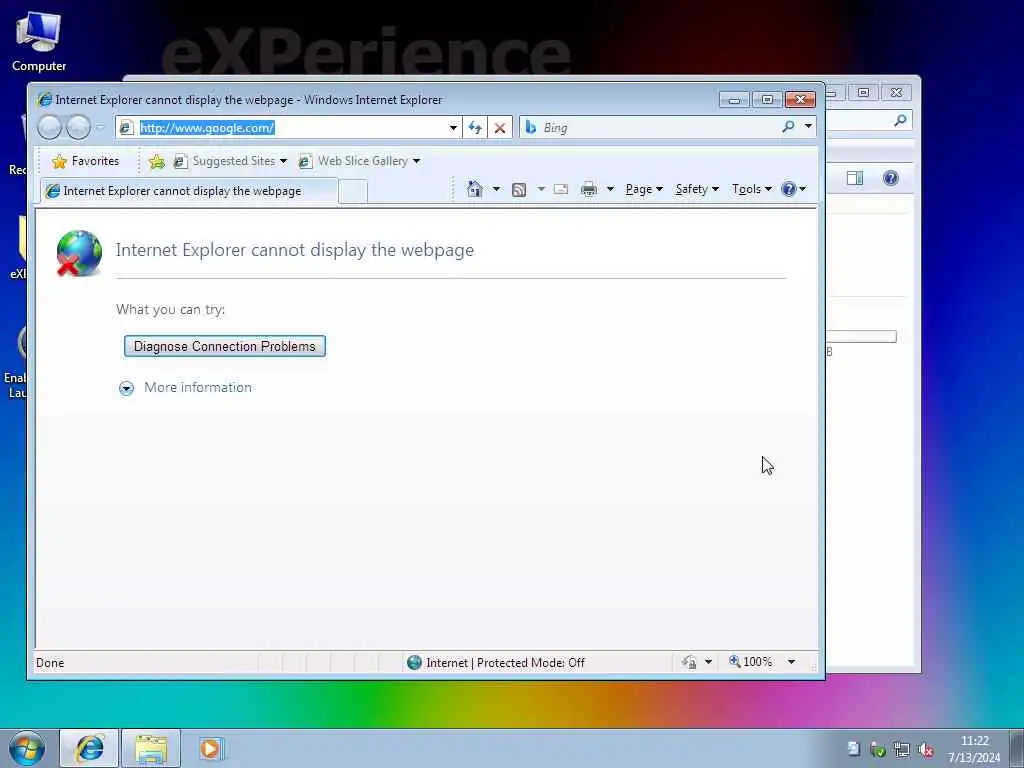The width and height of the screenshot is (1024, 768).
Task: Select the 'Internet Explorer cannot display the webpage' tab
Action: pos(189,191)
